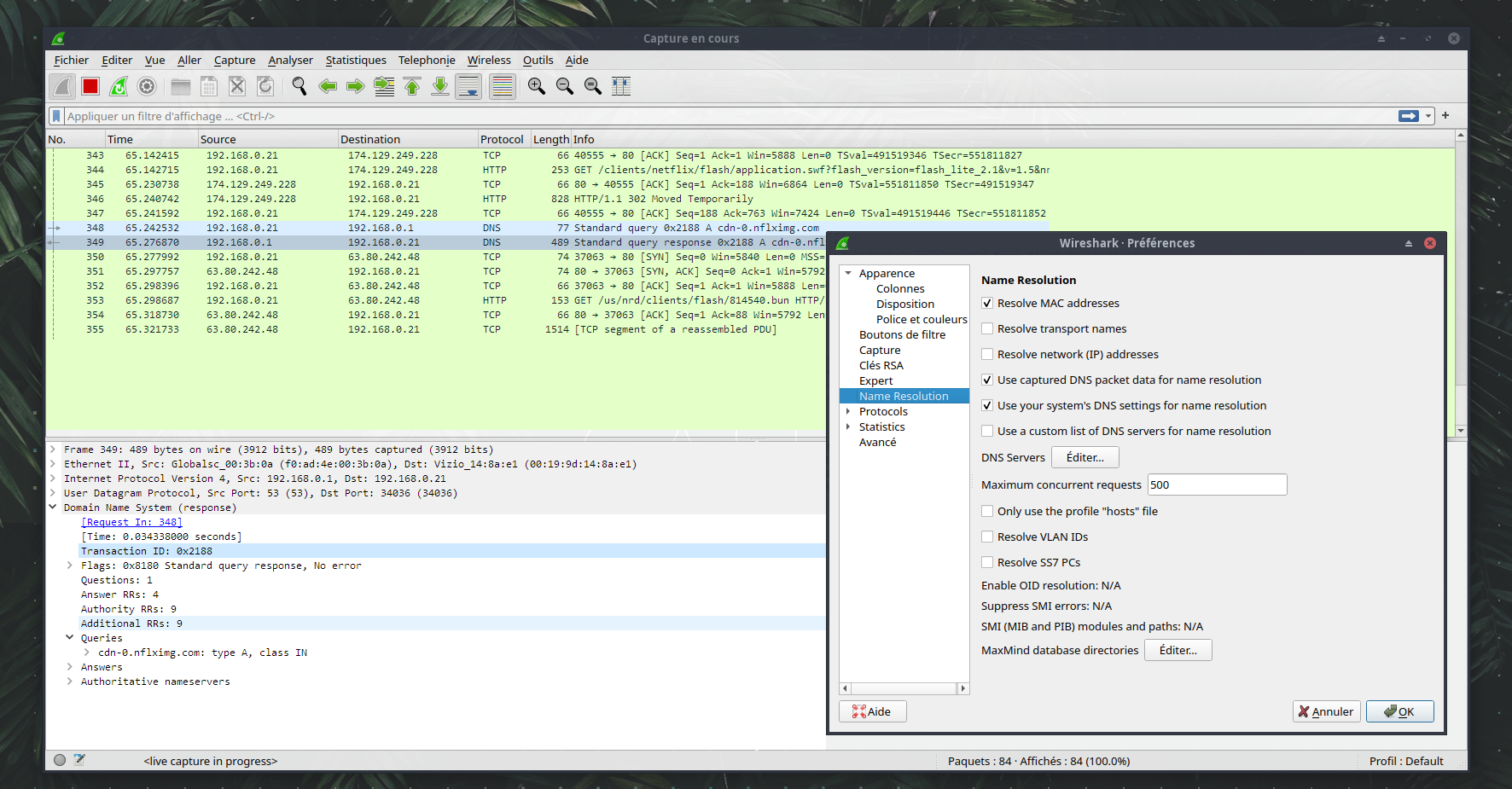This screenshot has height=789, width=1512.
Task: Enable Resolve network (IP) addresses
Action: pos(987,355)
